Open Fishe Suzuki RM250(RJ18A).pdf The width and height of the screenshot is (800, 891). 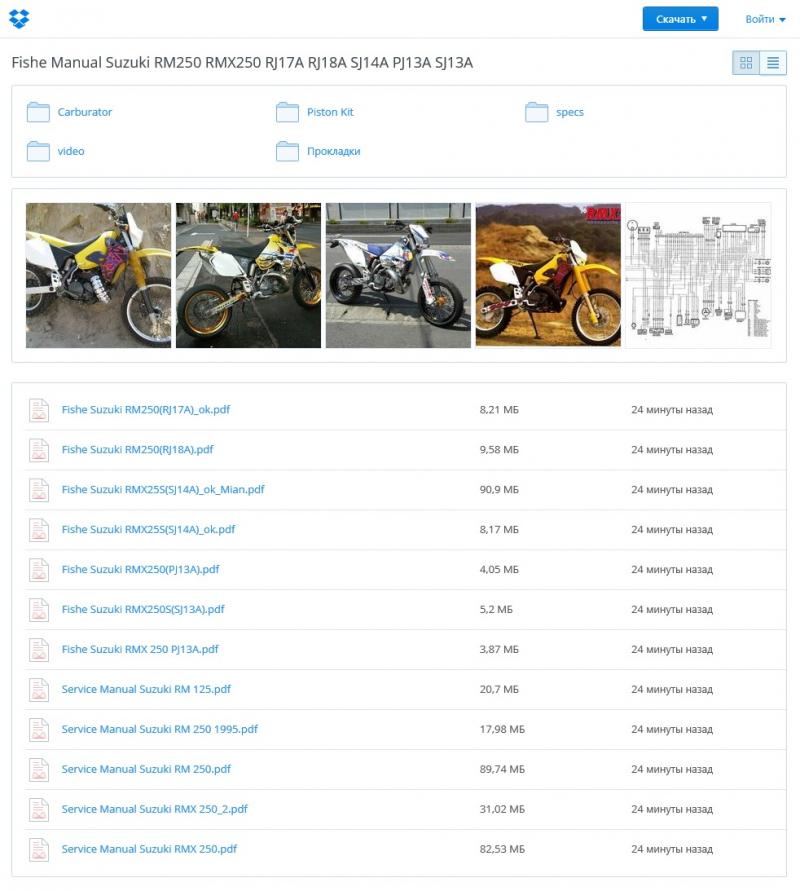point(138,449)
